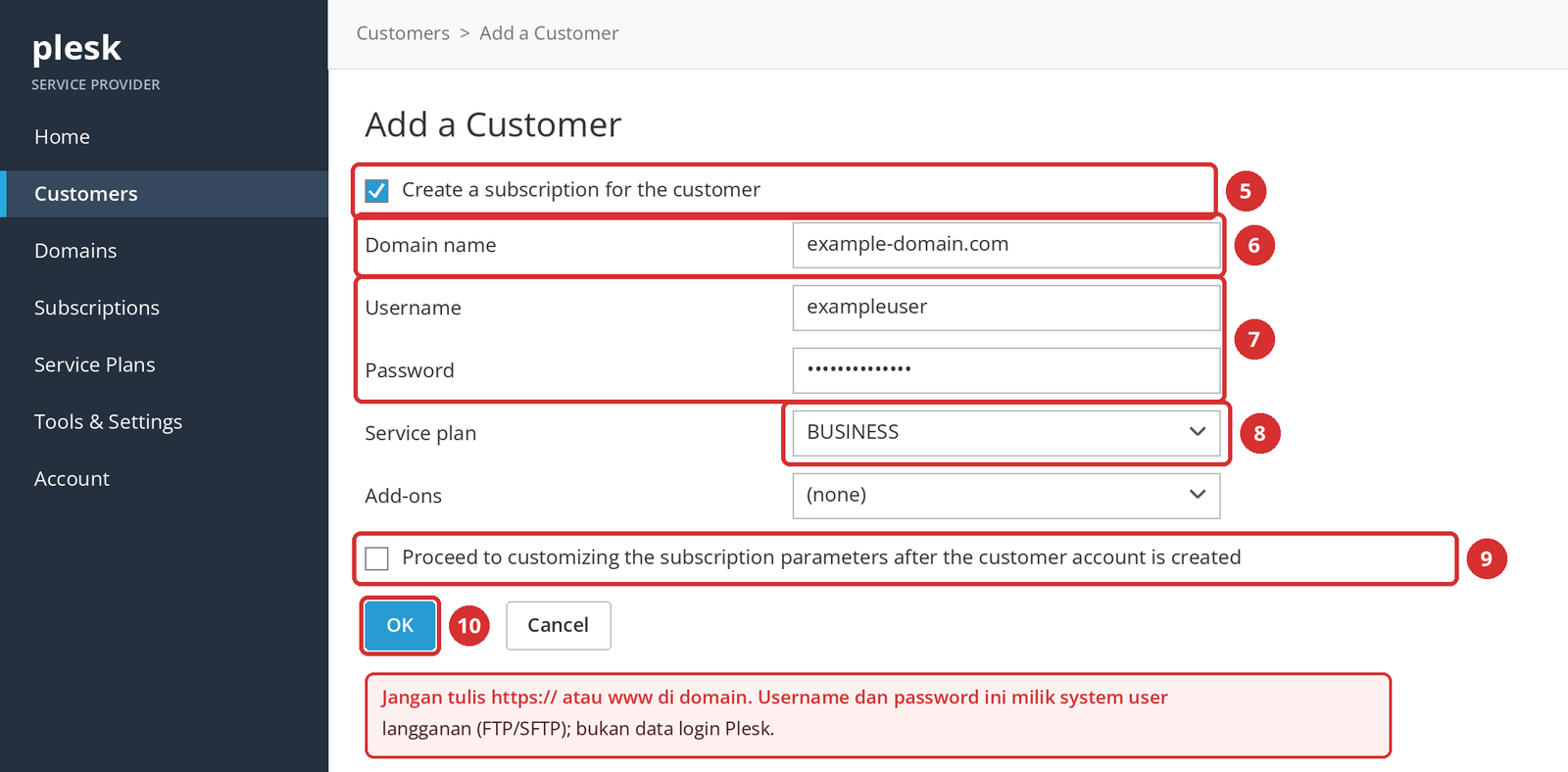Click the Password label
Viewport: 1568px width, 772px height.
pyautogui.click(x=410, y=371)
